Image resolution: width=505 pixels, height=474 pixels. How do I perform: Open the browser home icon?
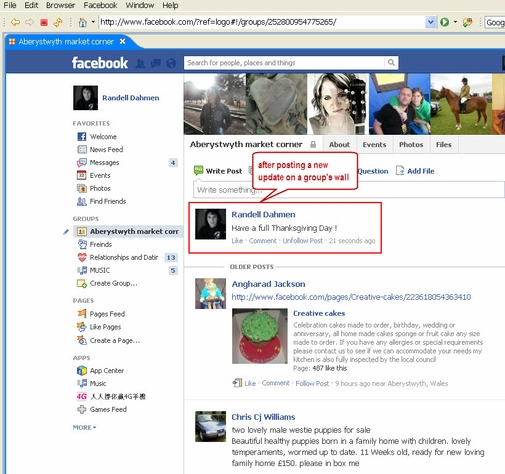click(82, 22)
